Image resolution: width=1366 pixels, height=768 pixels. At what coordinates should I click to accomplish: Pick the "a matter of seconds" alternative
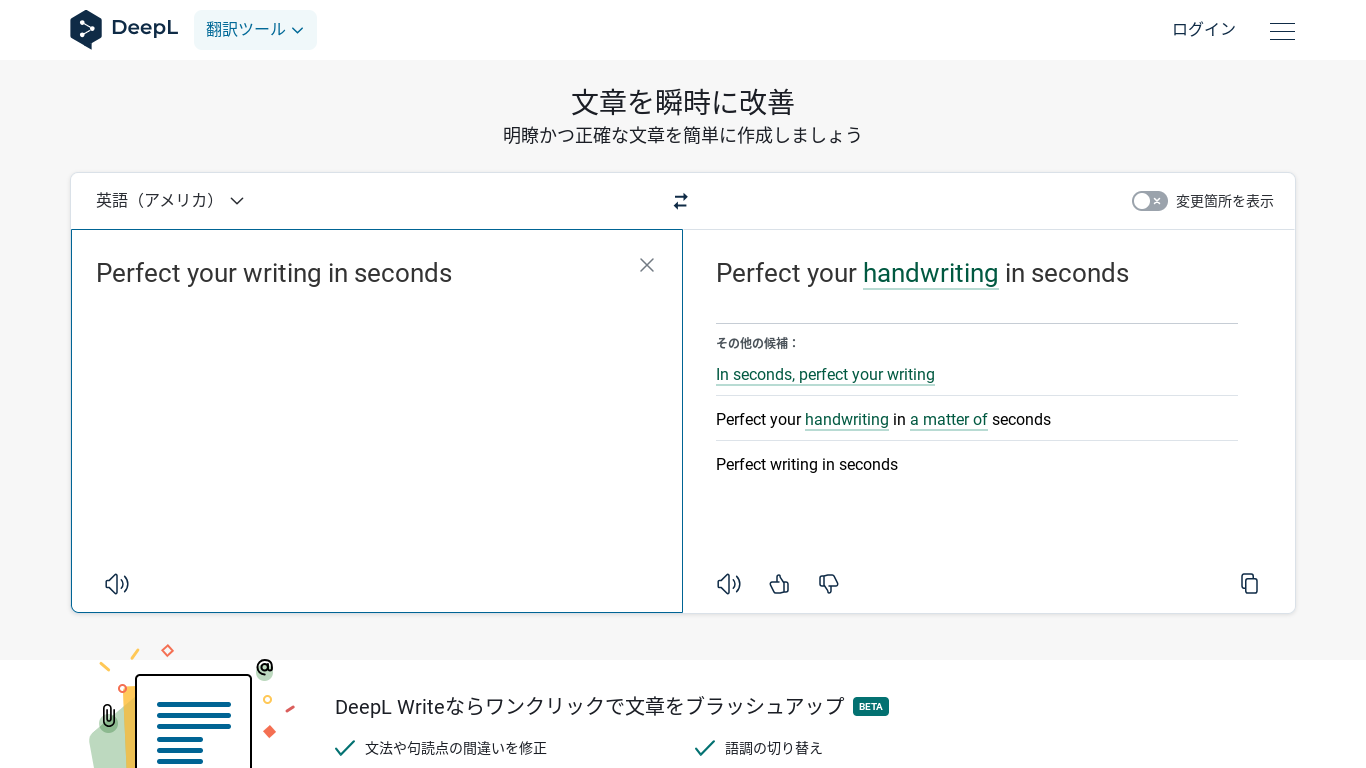click(948, 420)
